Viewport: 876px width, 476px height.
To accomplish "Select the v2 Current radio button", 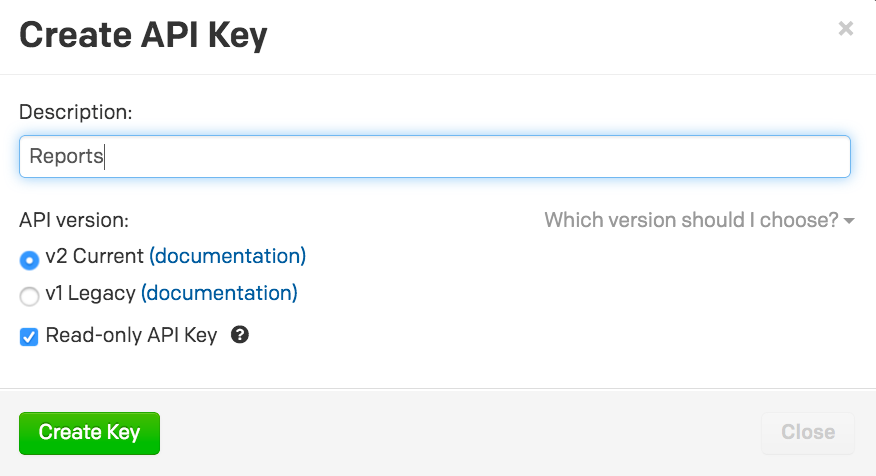I will pyautogui.click(x=29, y=260).
